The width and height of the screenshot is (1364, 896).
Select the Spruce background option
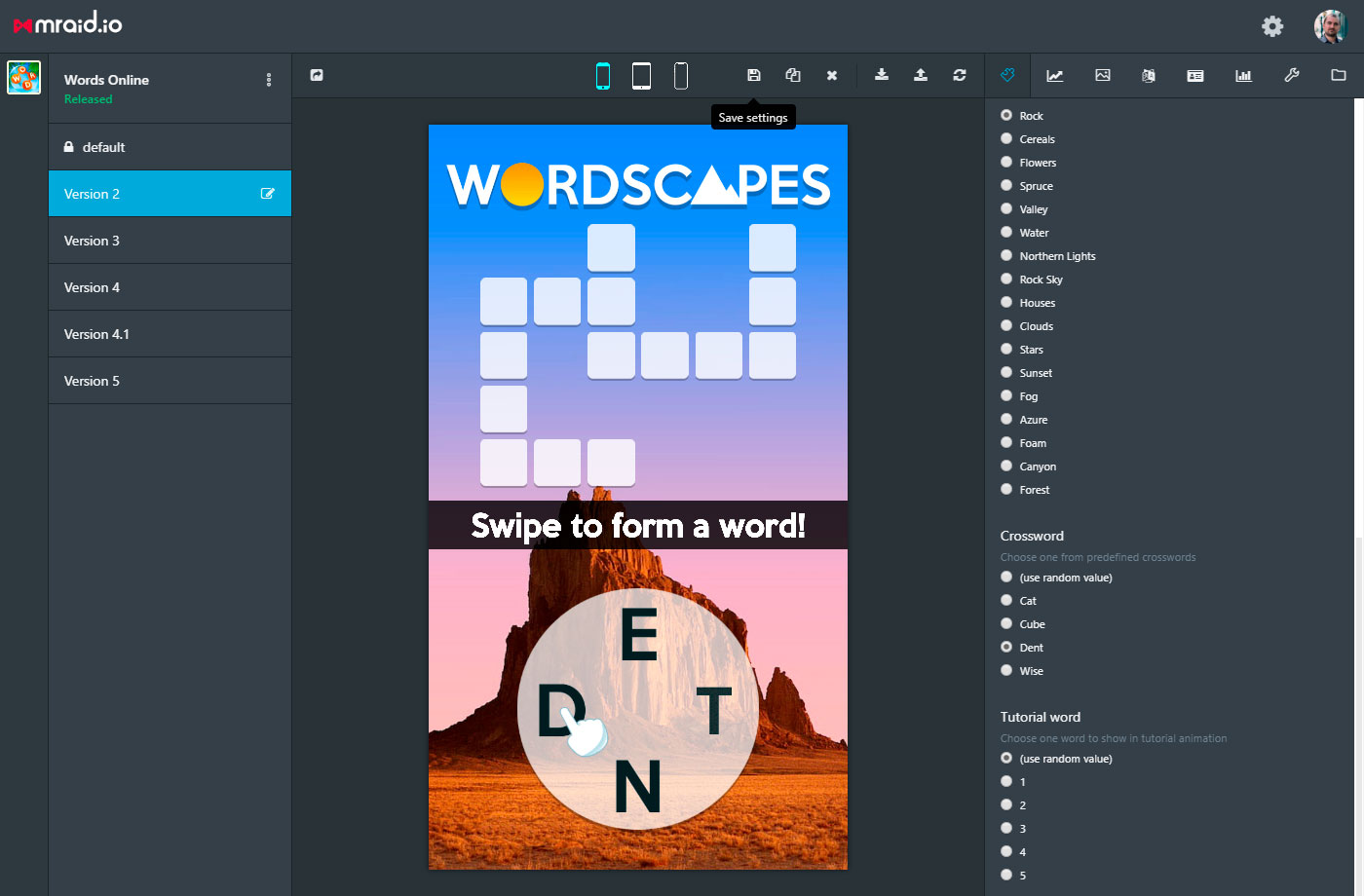tap(1006, 185)
